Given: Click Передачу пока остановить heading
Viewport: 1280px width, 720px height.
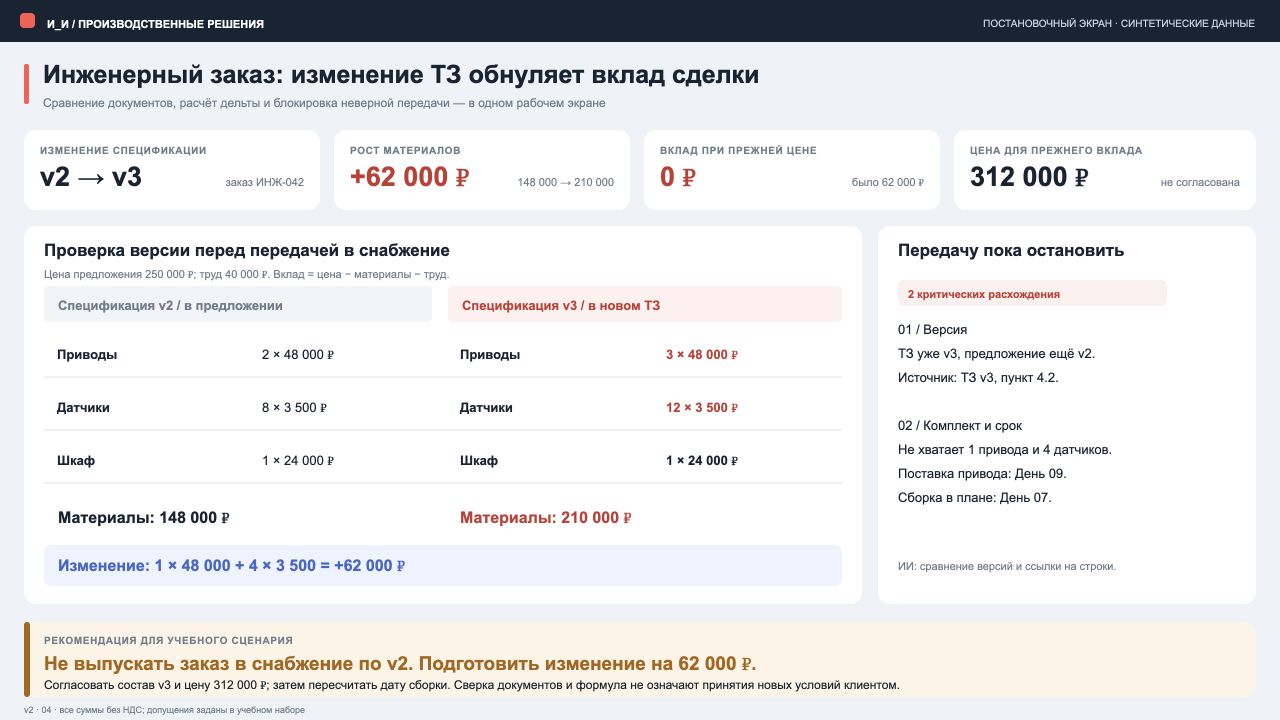Looking at the screenshot, I should click(1011, 250).
